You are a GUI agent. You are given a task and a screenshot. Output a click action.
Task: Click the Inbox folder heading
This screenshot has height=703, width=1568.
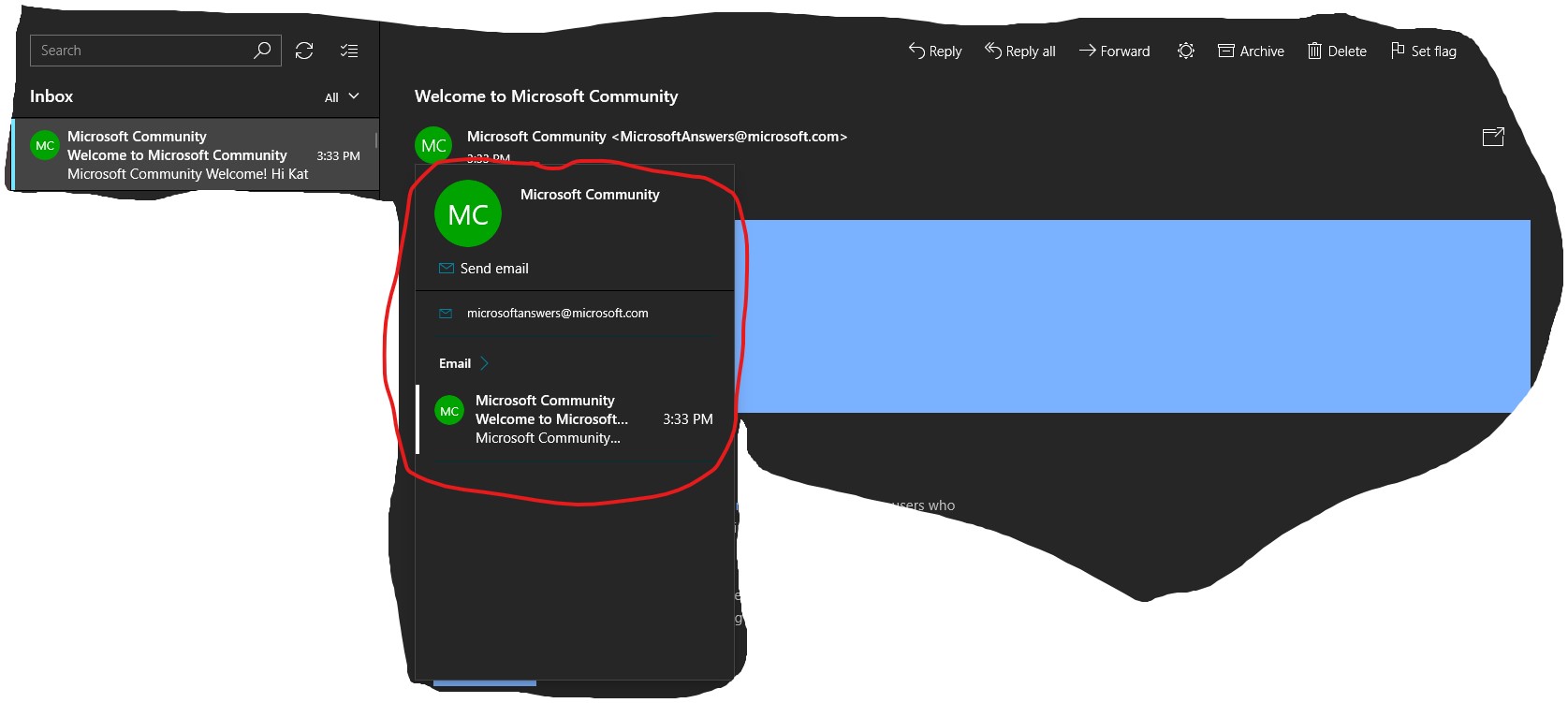click(51, 96)
